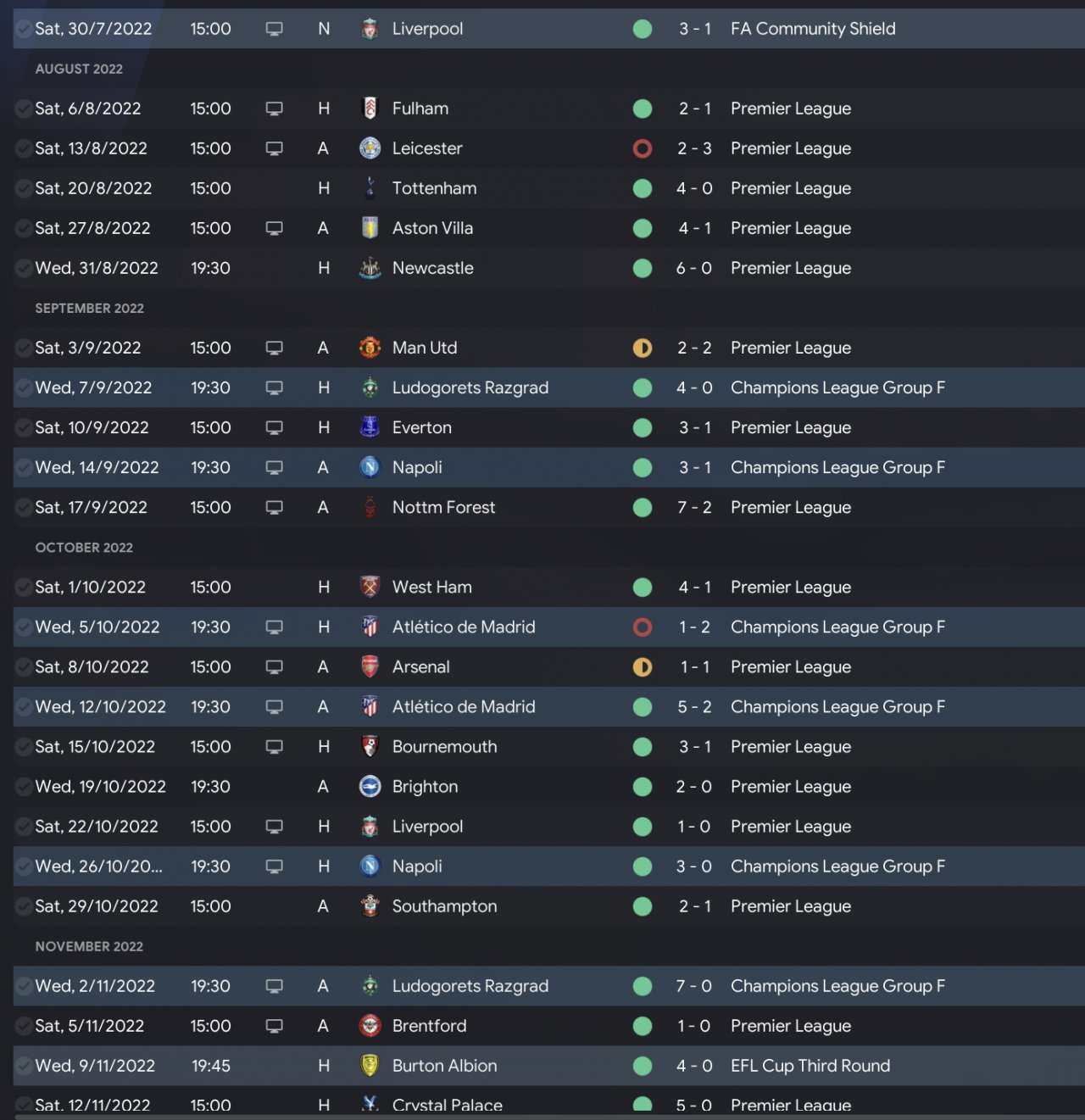Click the Burton Albion club badge
Image resolution: width=1085 pixels, height=1120 pixels.
[x=370, y=1066]
